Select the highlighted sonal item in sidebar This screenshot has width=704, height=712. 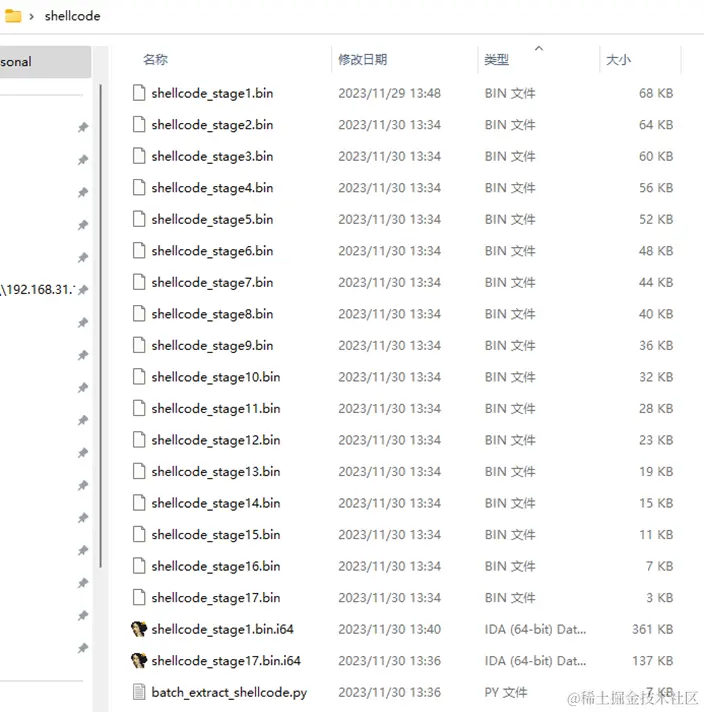(45, 62)
